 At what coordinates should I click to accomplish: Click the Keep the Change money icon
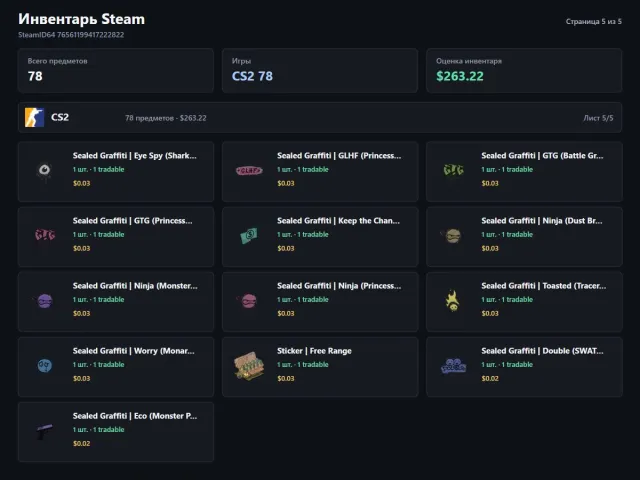[x=249, y=235]
